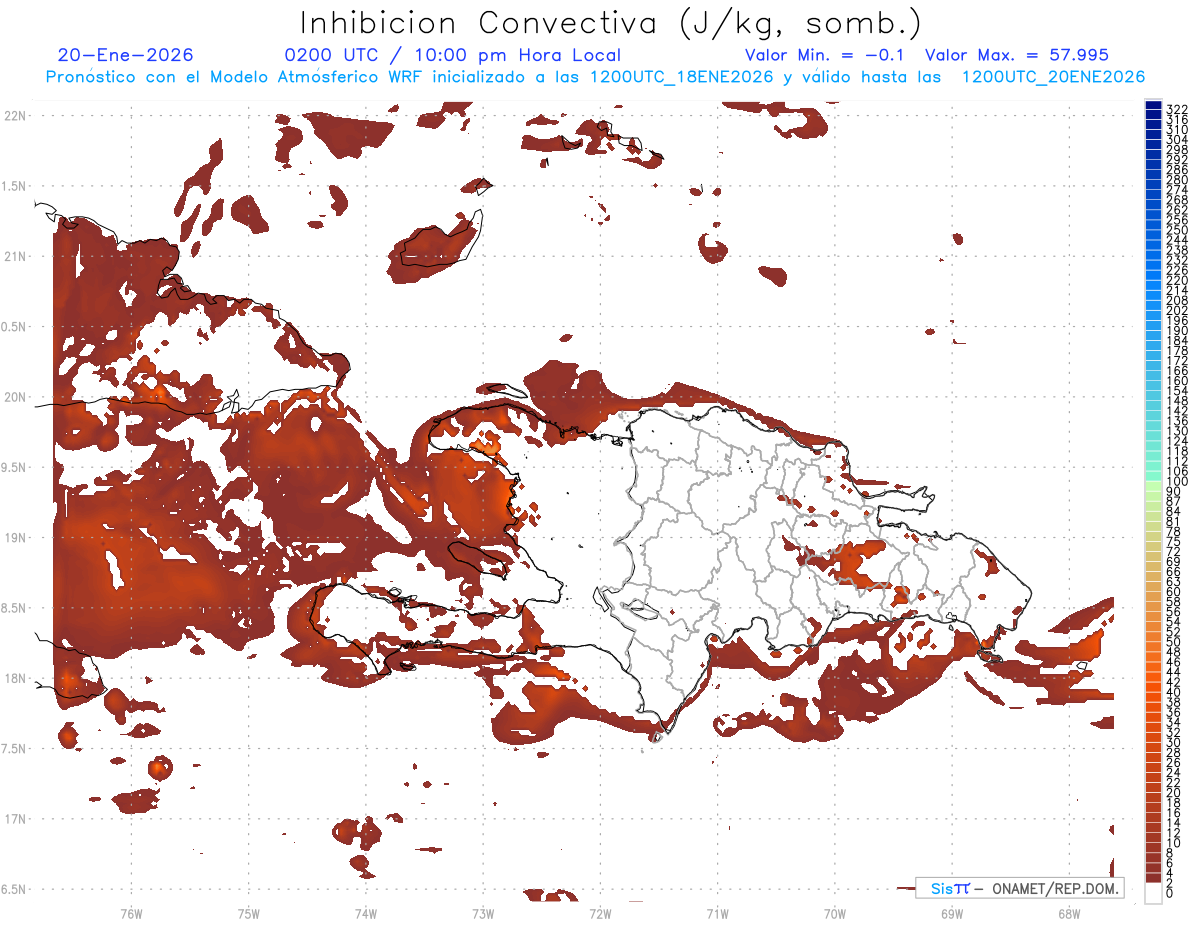Click the '20N' latitude label
This screenshot has width=1200, height=927.
[x=15, y=397]
